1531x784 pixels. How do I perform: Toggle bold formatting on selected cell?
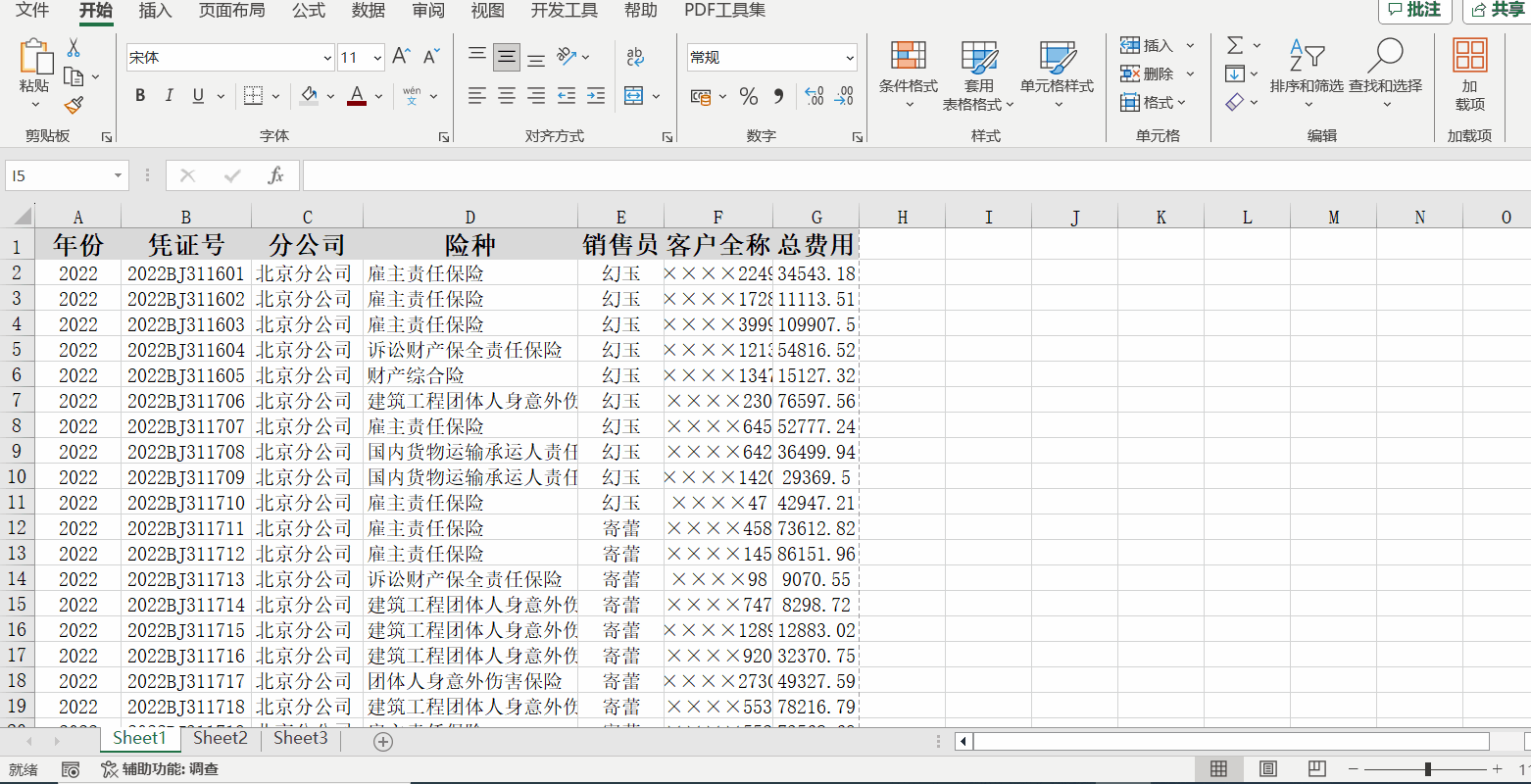point(139,95)
